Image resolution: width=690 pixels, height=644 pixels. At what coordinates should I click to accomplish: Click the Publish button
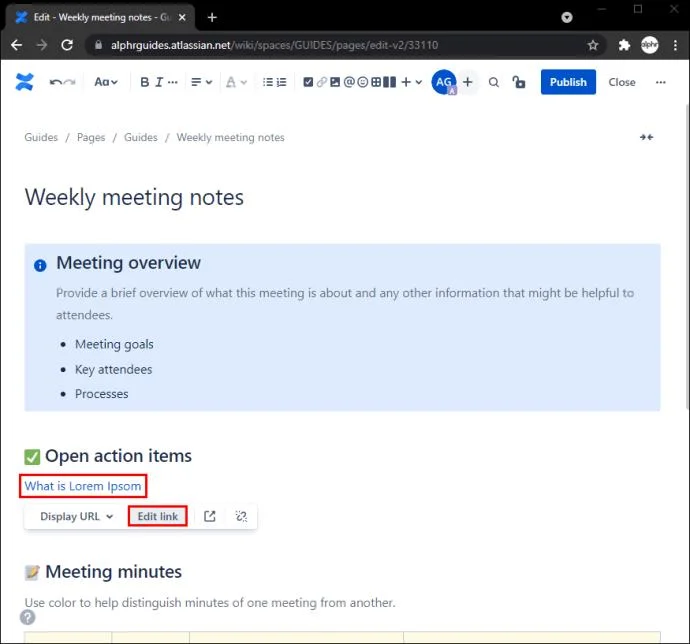pyautogui.click(x=568, y=82)
